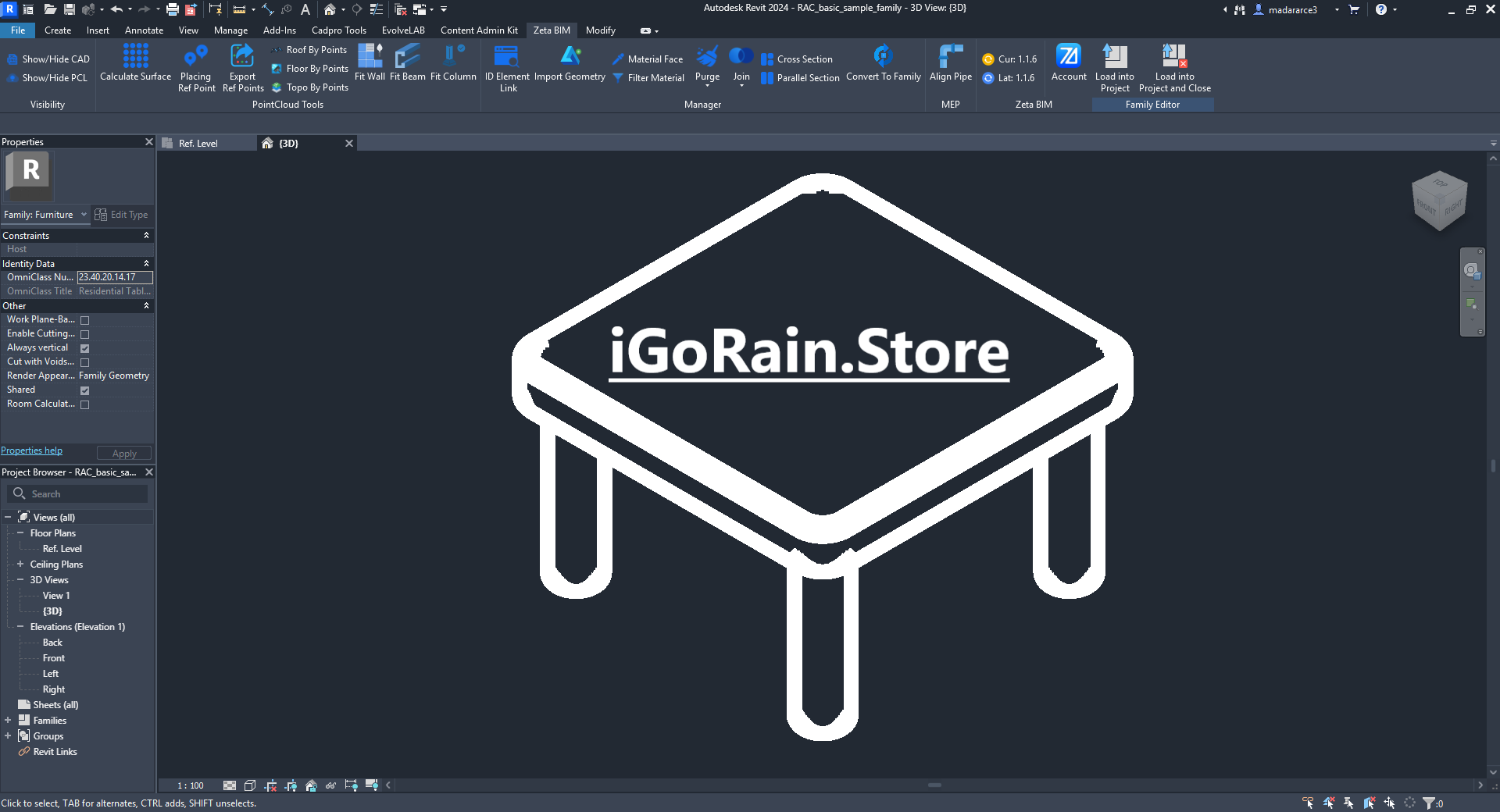
Task: Click the Project Browser search field
Action: pyautogui.click(x=78, y=493)
